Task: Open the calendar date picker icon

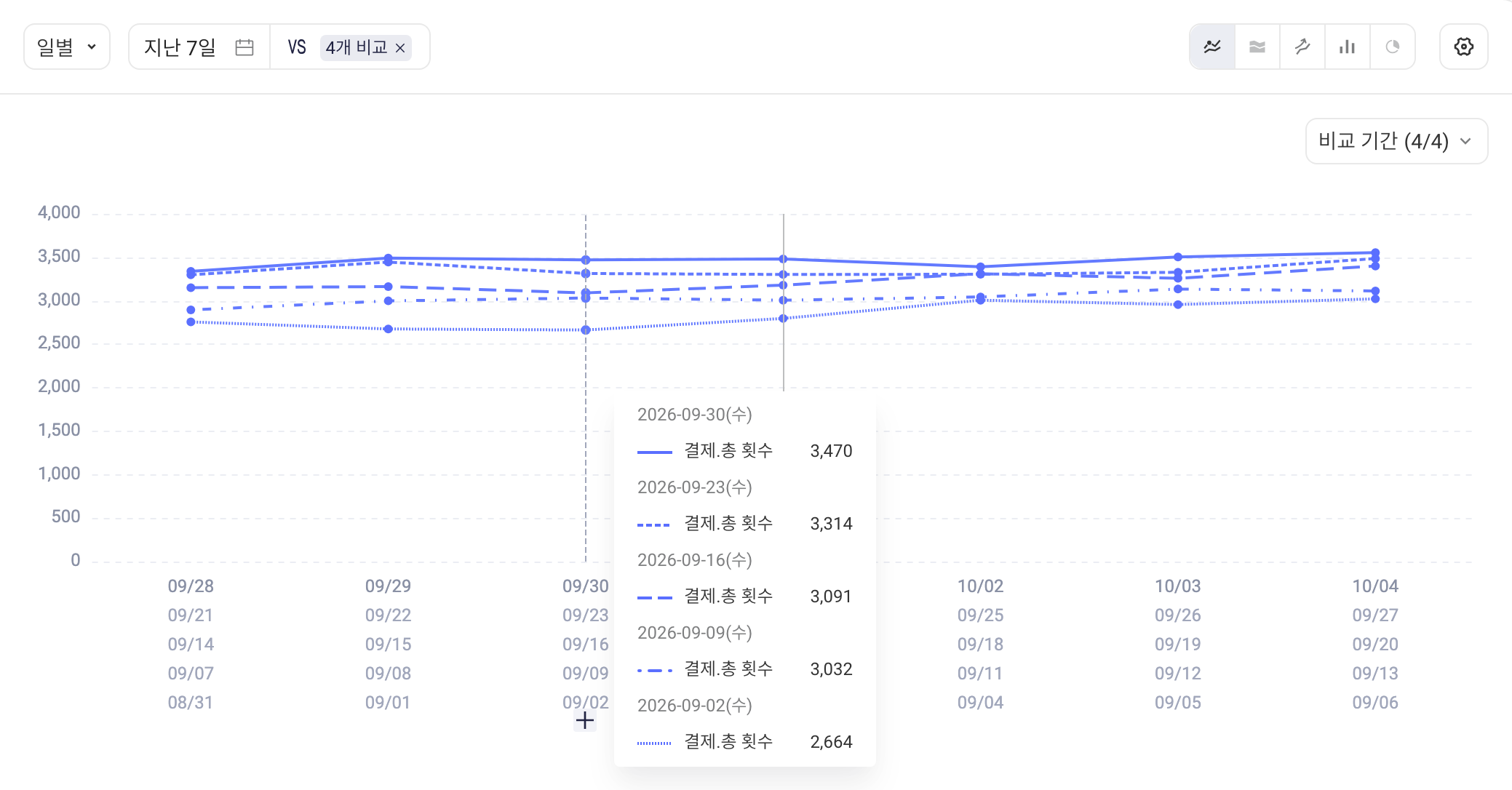Action: pos(244,47)
